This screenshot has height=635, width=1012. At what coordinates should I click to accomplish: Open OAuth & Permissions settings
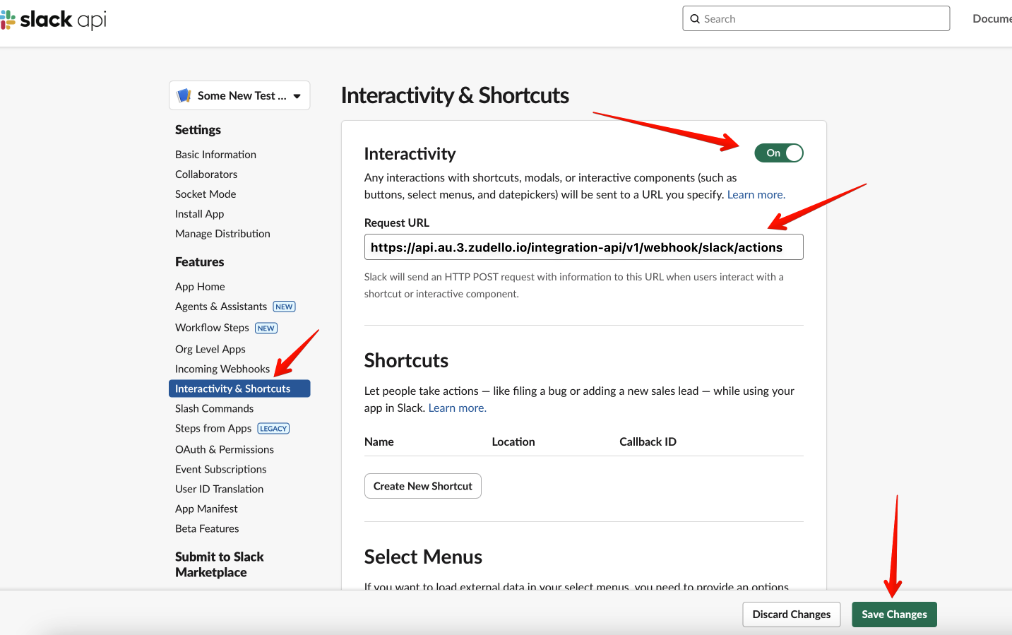click(224, 450)
